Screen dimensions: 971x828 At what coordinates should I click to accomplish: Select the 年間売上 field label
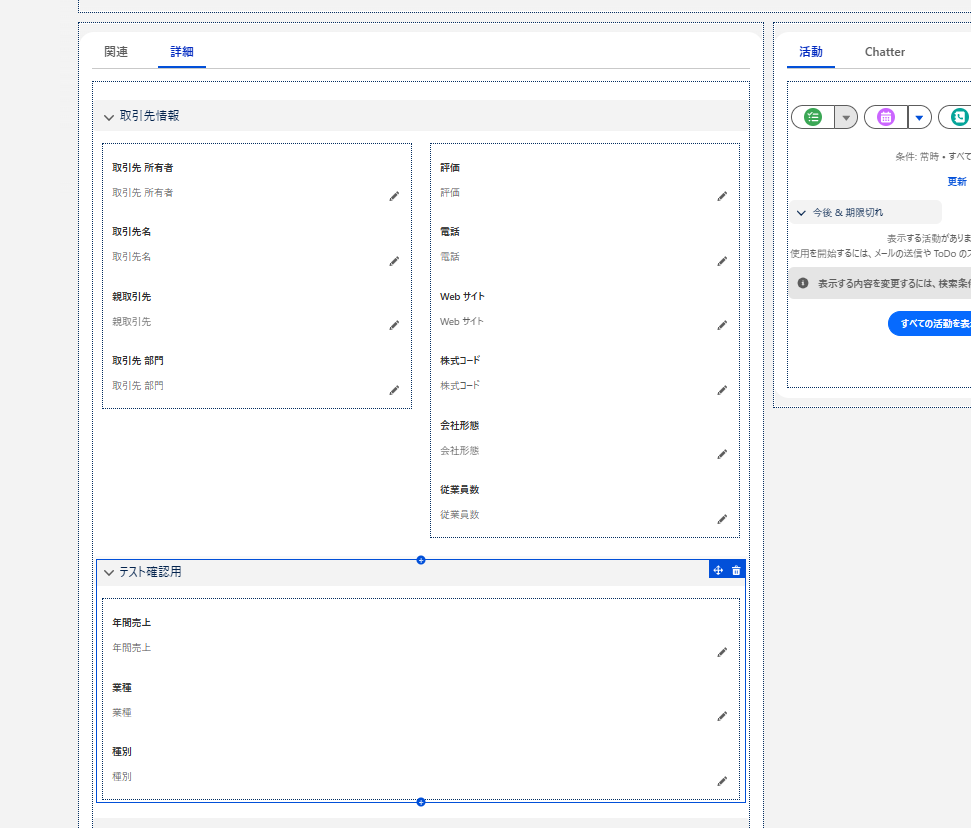pyautogui.click(x=131, y=623)
